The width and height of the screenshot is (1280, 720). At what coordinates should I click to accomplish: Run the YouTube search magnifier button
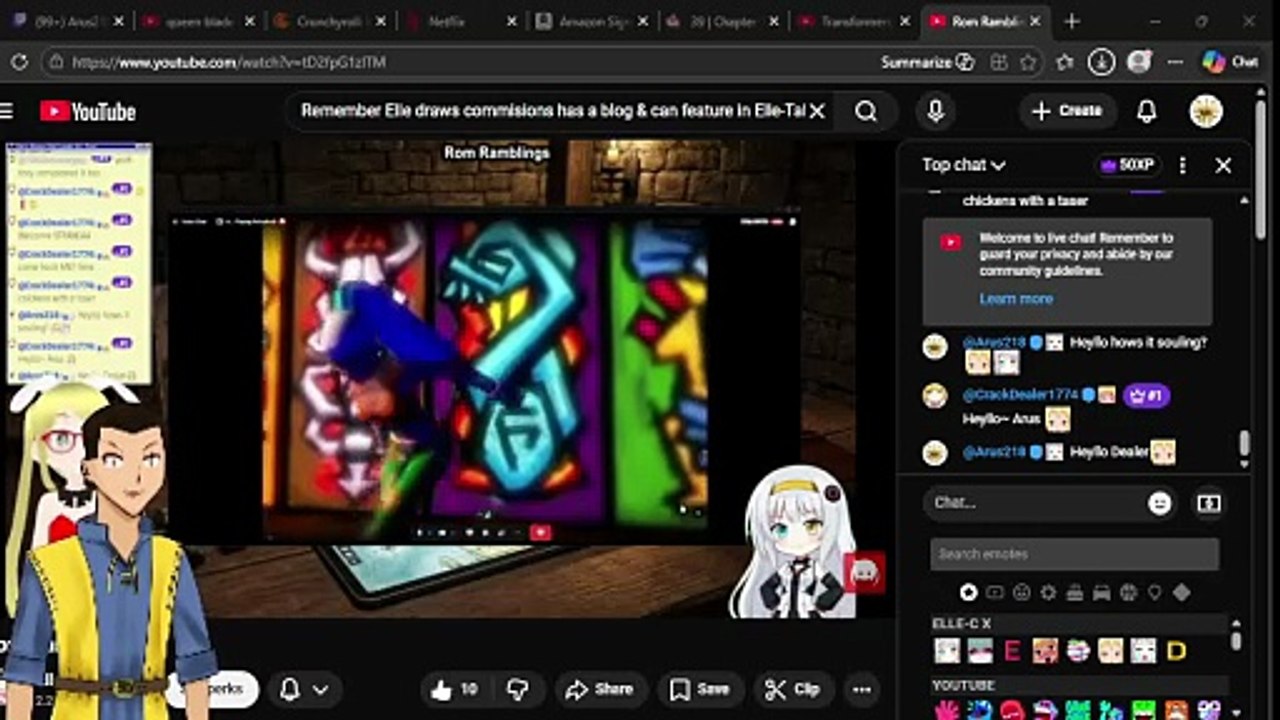pyautogui.click(x=866, y=111)
